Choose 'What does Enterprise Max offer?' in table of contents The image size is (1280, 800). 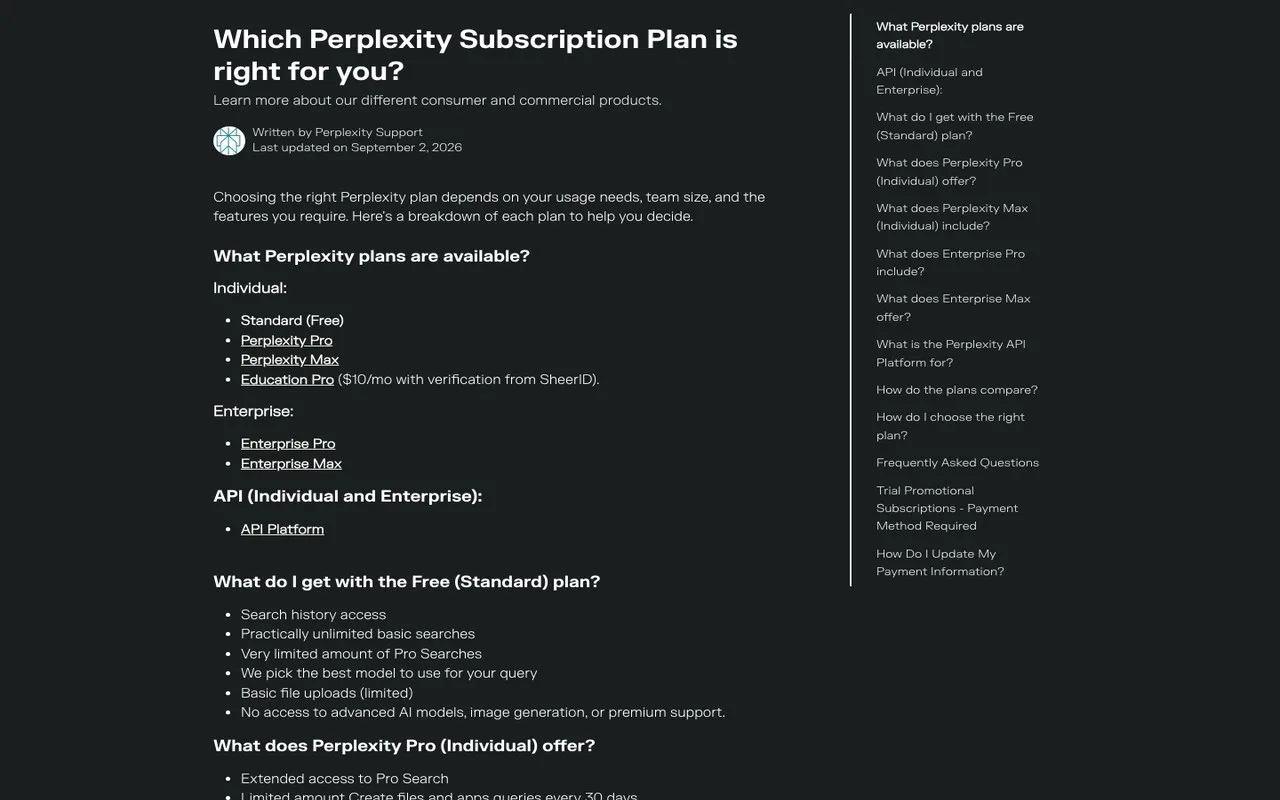[x=953, y=307]
